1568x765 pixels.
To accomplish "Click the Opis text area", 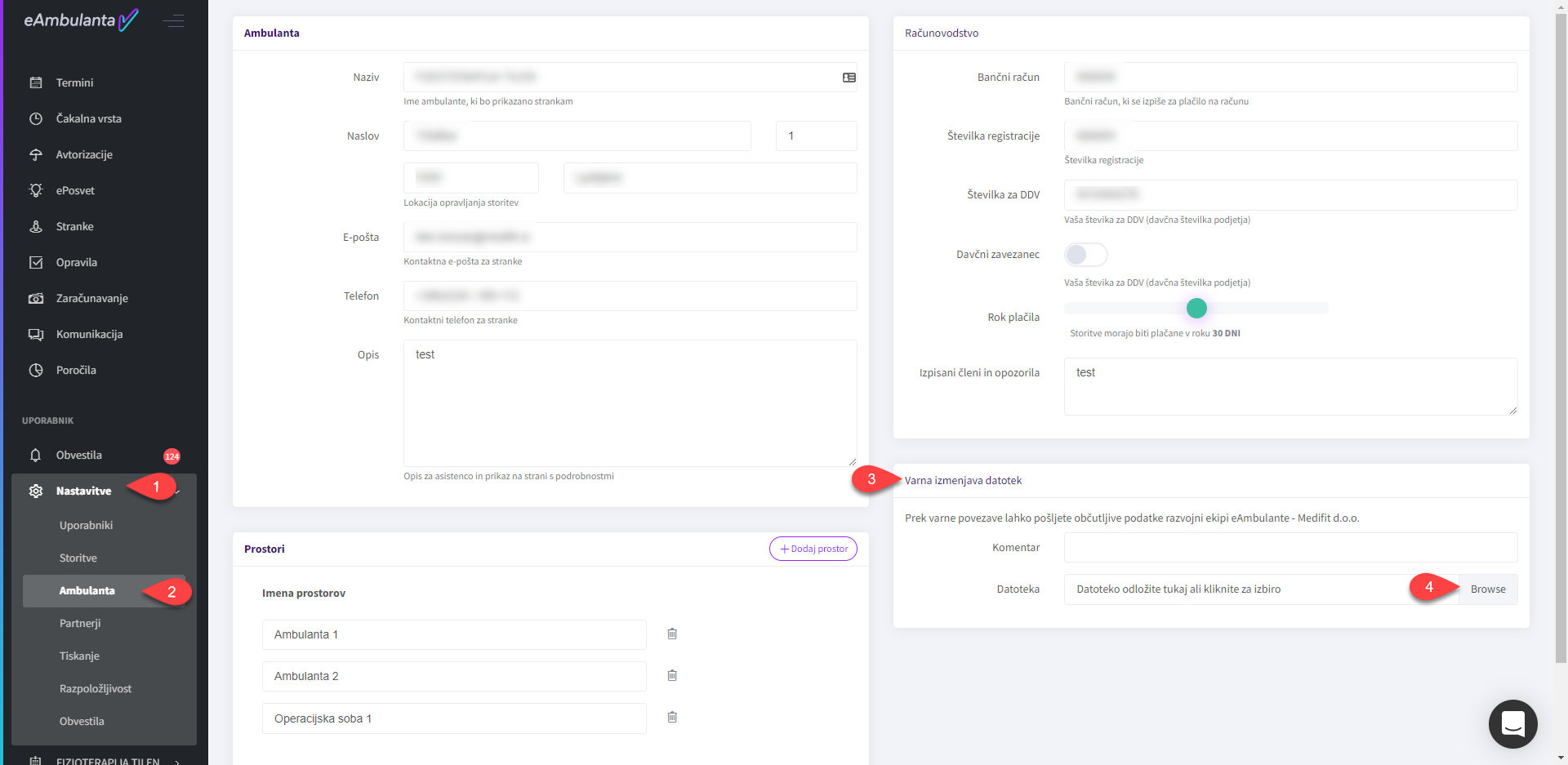I will coord(629,403).
